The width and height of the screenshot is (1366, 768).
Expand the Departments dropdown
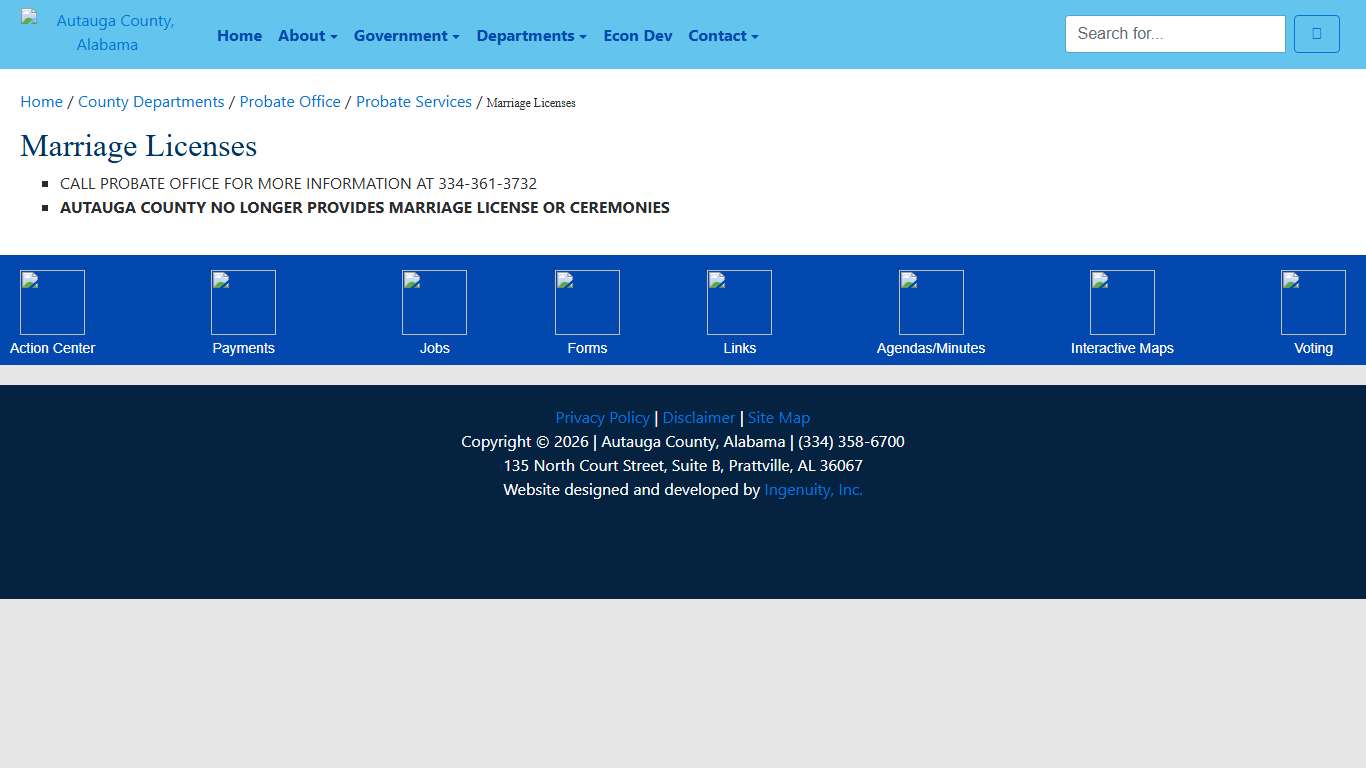pos(531,36)
